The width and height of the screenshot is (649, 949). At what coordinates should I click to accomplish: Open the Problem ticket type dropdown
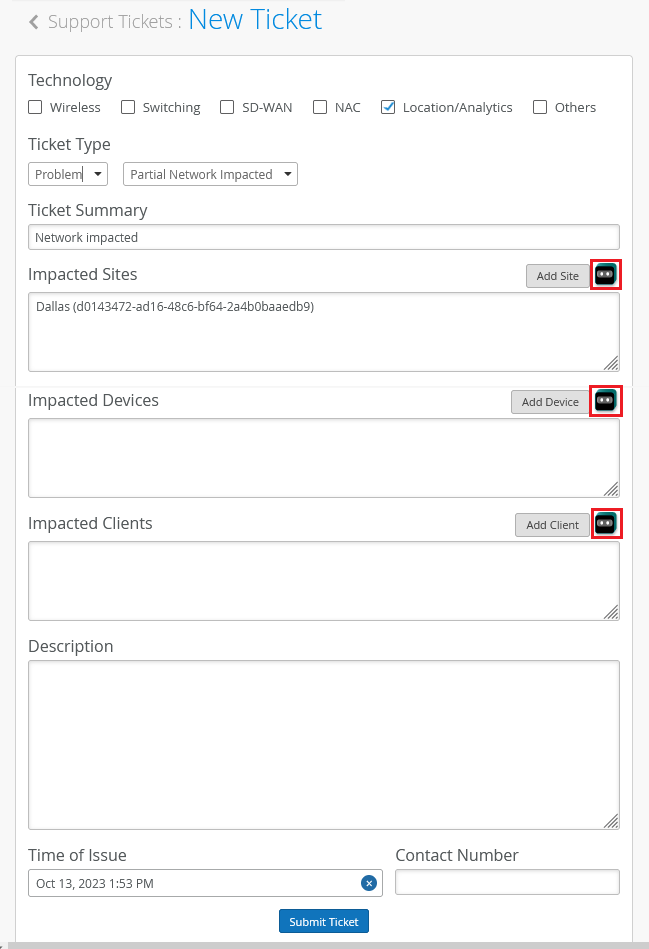click(x=68, y=174)
